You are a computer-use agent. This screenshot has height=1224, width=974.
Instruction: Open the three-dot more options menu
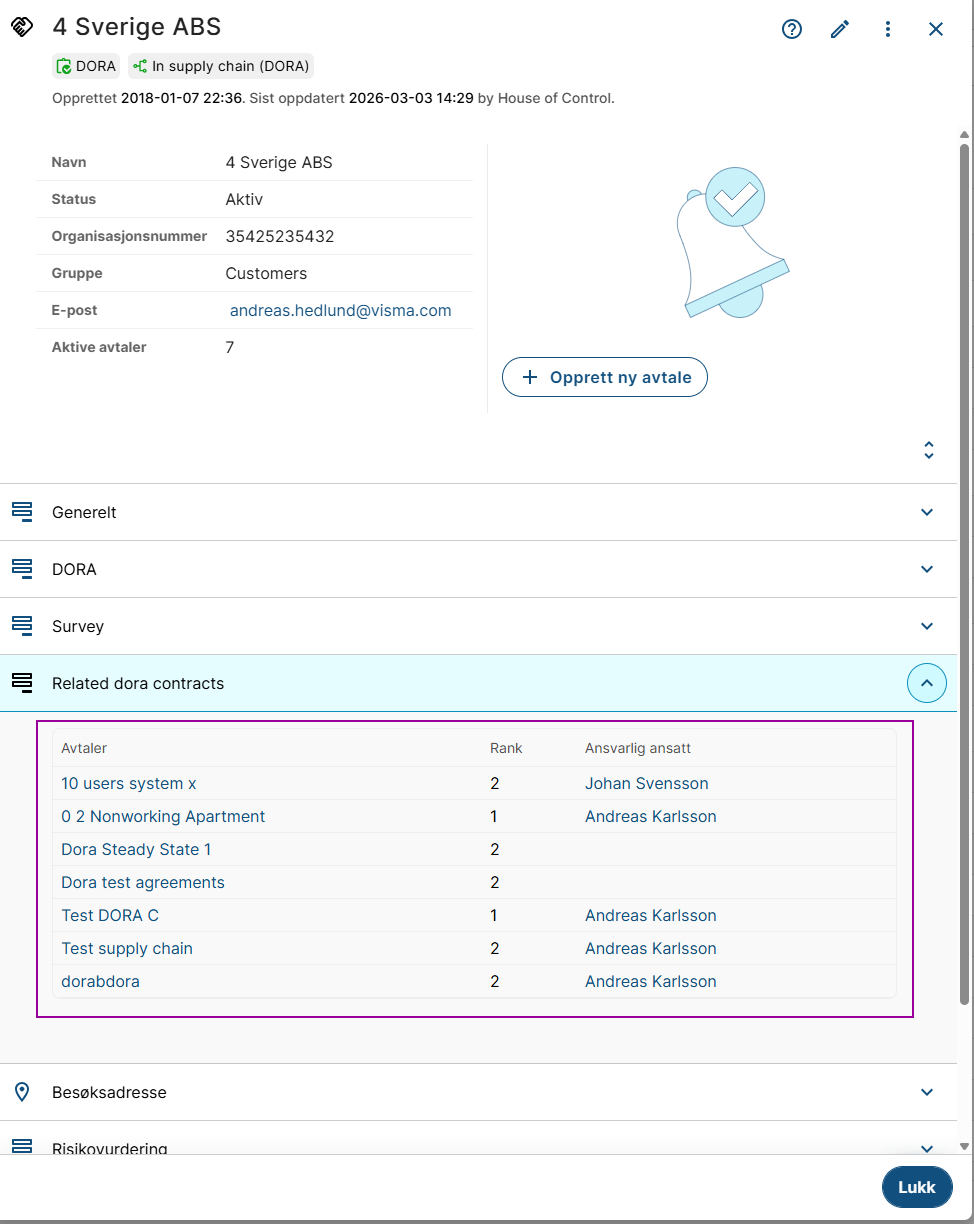pyautogui.click(x=888, y=29)
